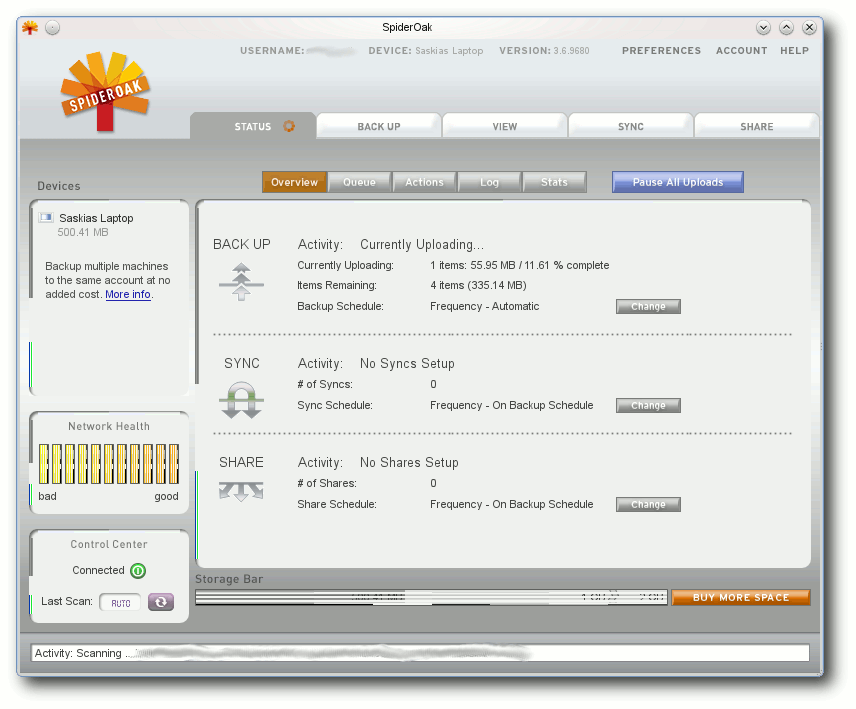Image resolution: width=856 pixels, height=709 pixels.
Task: Click the window menu round button in title bar
Action: pyautogui.click(x=52, y=27)
